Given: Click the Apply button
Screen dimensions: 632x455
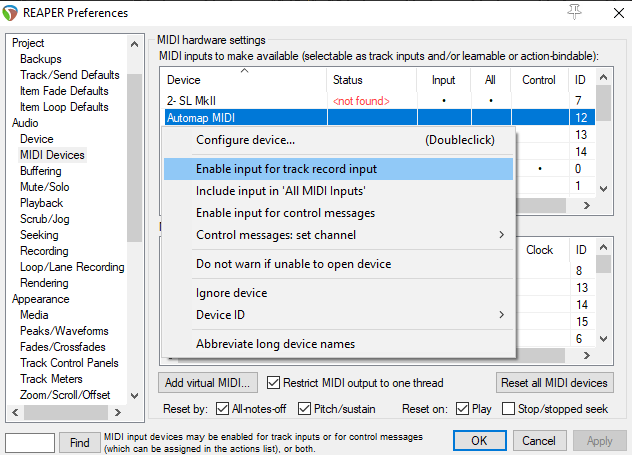Looking at the screenshot, I should click(x=599, y=440).
